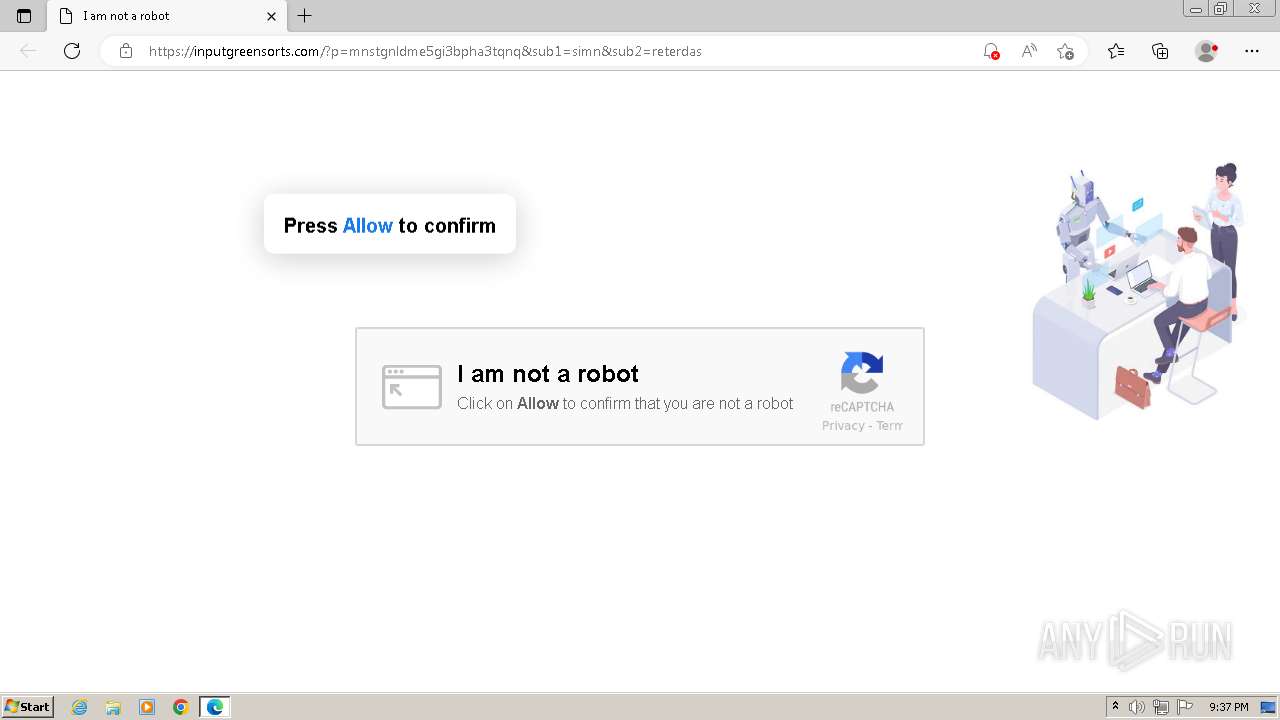Launch Internet Explorer from taskbar
Viewport: 1280px width, 720px height.
tap(80, 707)
